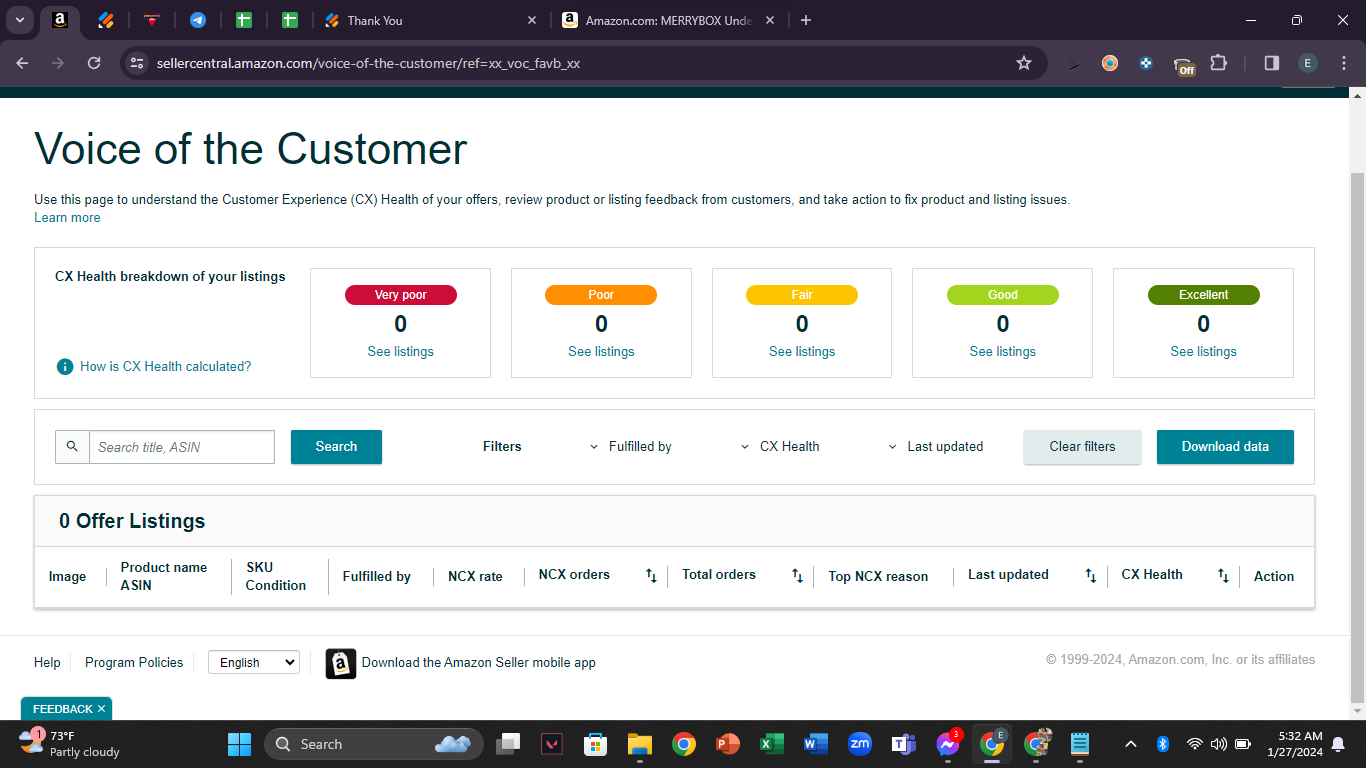Click the Amazon Seller app logo icon
This screenshot has width=1366, height=768.
[341, 664]
